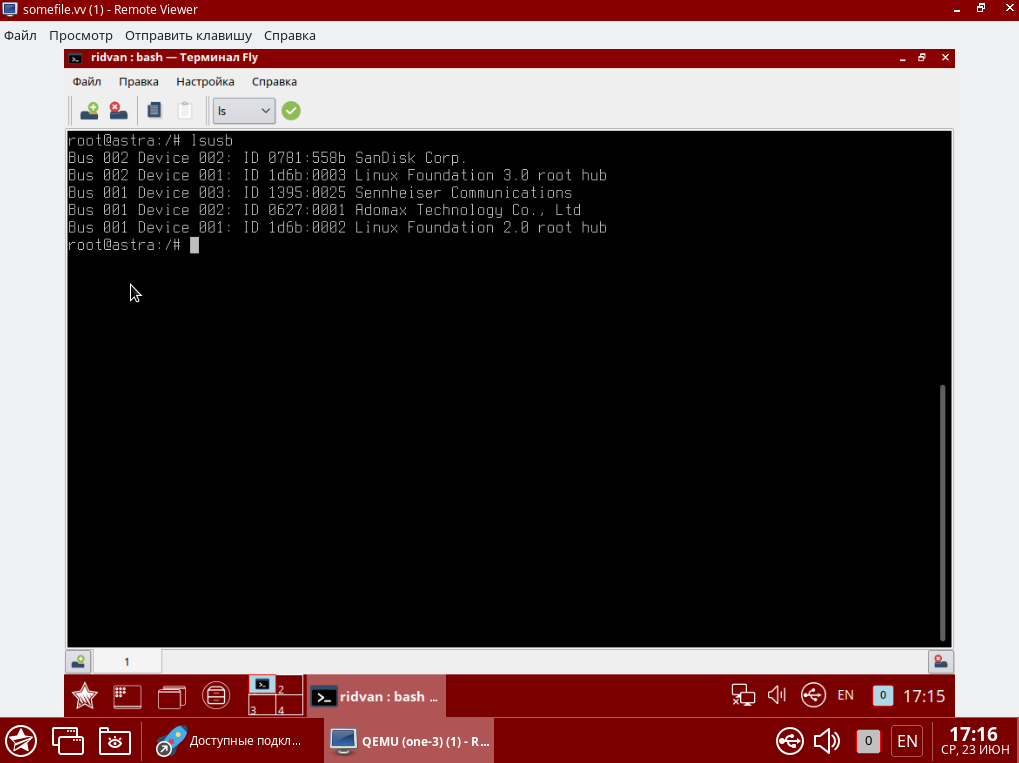Open the Просмотр menu in Remote Viewer
The image size is (1019, 763).
[80, 35]
